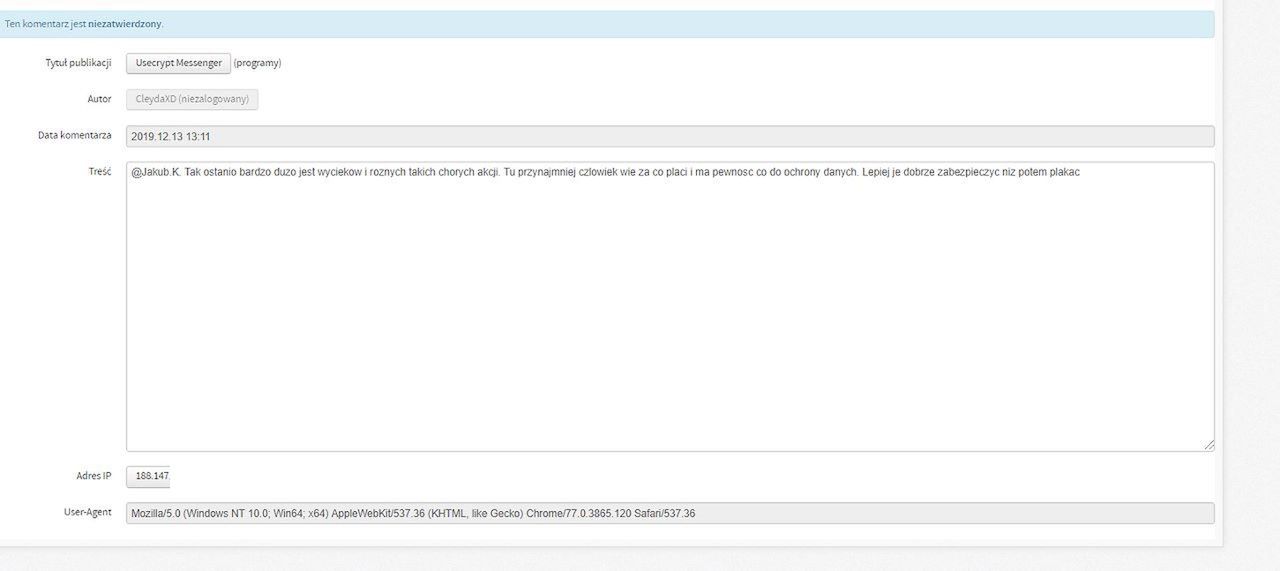Click the 'Data komentarza' label
The height and width of the screenshot is (571, 1280).
75,135
